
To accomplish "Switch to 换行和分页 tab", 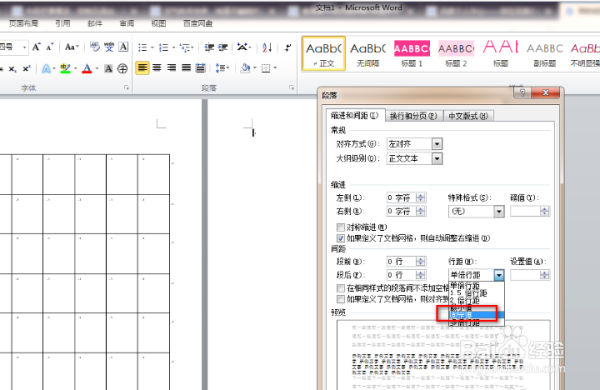I will tap(413, 116).
